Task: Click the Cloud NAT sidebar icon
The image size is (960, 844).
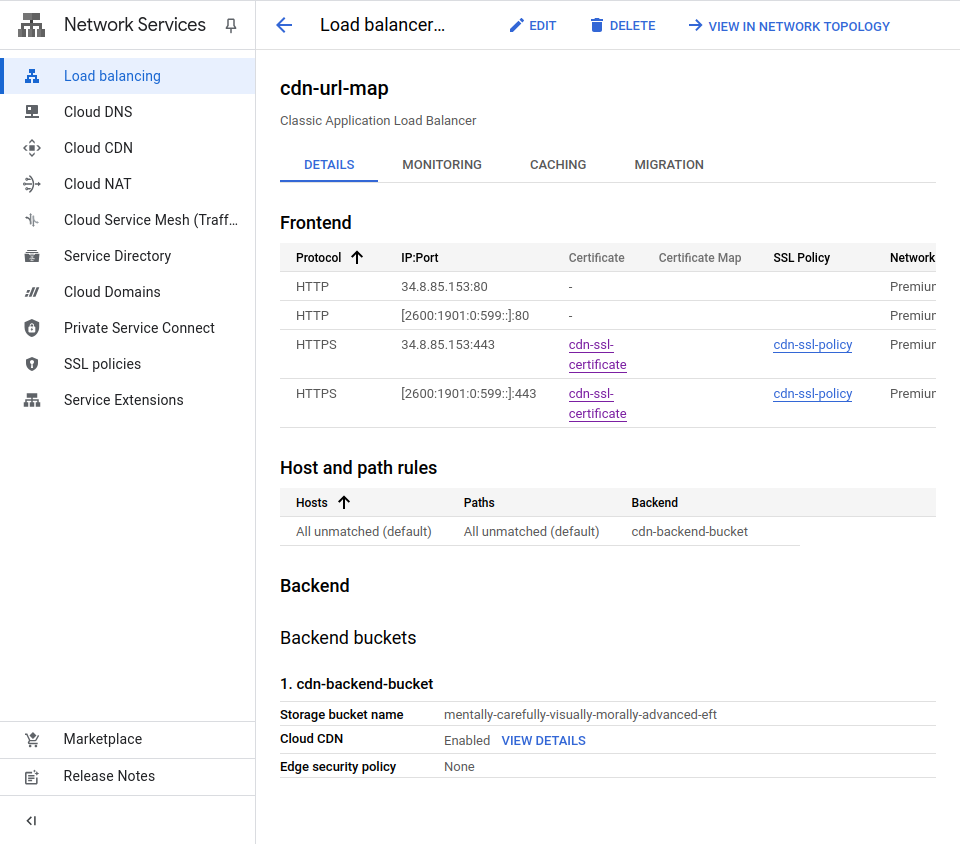Action: (x=32, y=184)
